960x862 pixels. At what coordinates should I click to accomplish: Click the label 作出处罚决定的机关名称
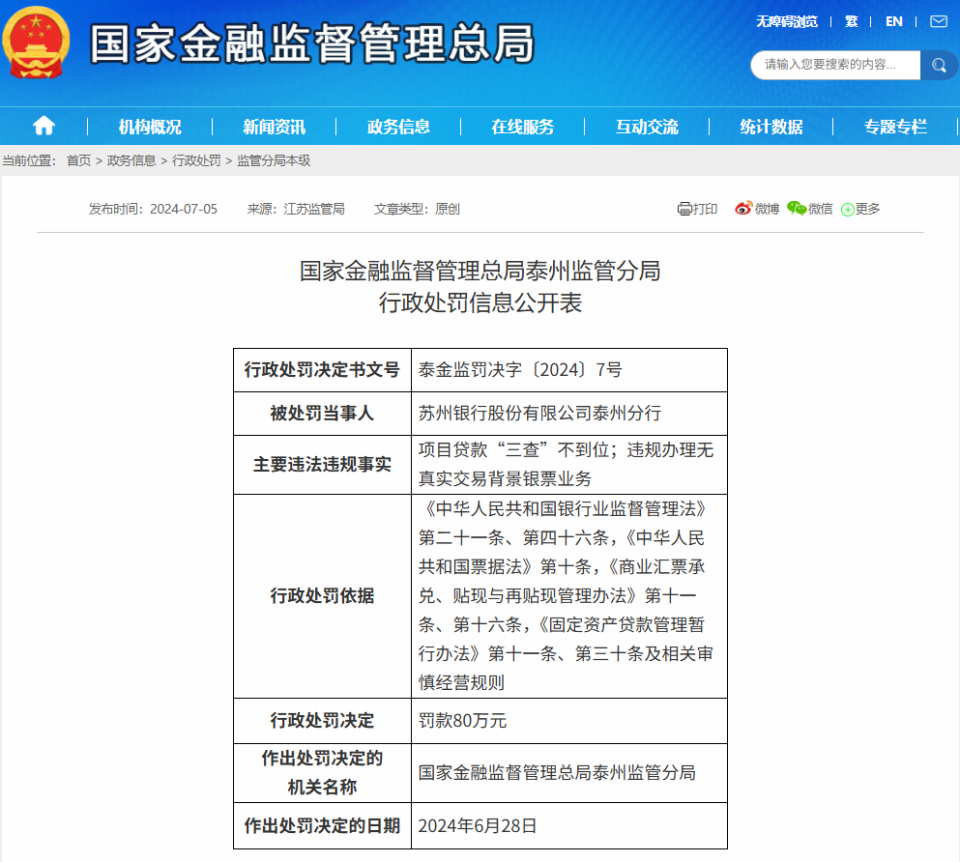point(322,773)
